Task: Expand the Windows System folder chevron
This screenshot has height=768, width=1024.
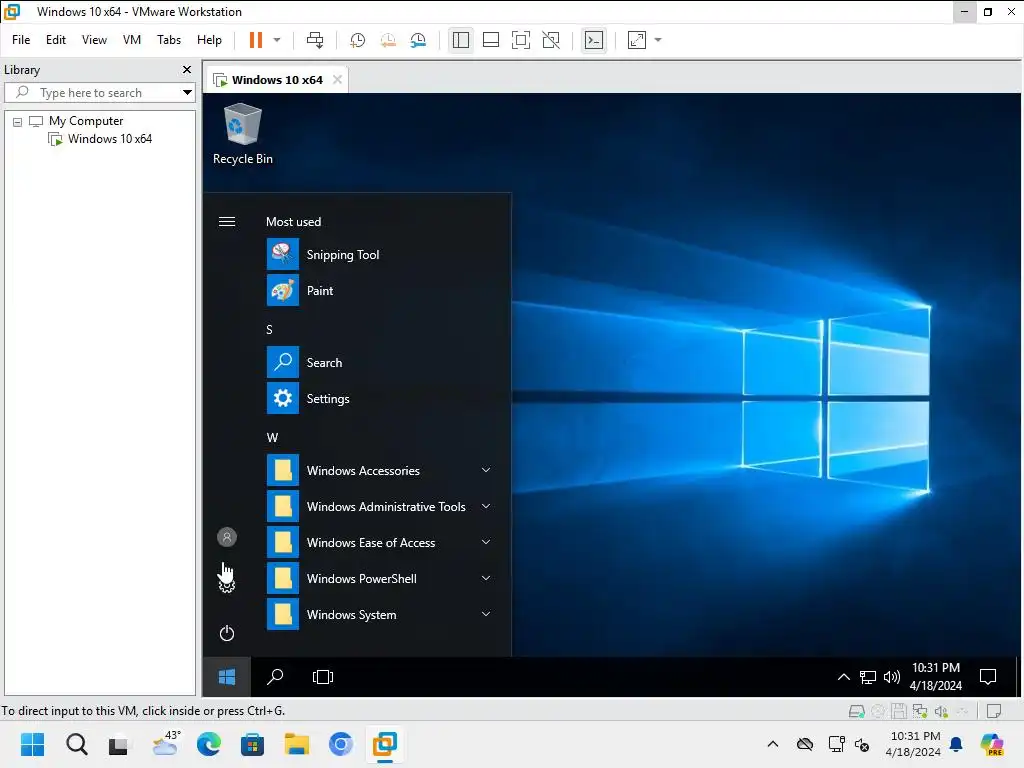Action: 486,614
